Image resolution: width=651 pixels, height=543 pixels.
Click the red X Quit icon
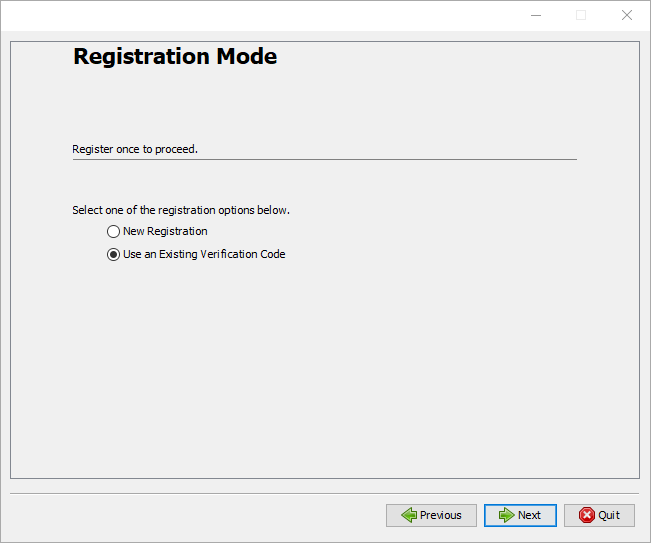[x=586, y=515]
